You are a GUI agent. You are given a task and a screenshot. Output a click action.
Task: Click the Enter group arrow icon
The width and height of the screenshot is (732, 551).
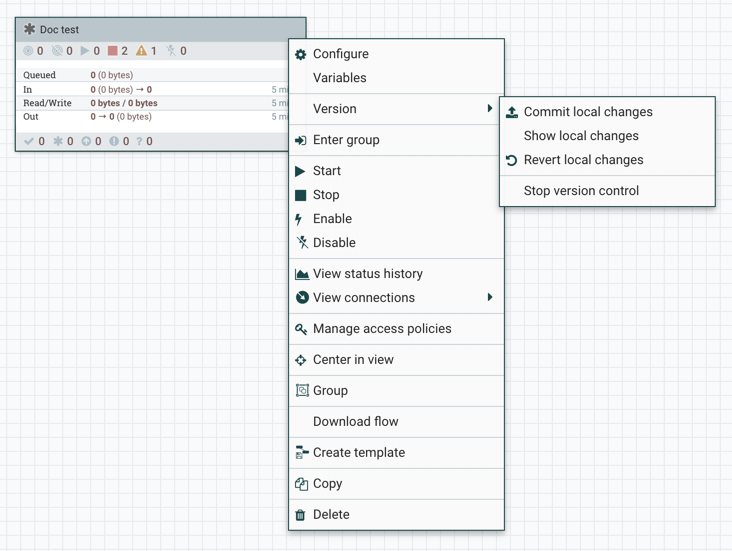[x=301, y=140]
